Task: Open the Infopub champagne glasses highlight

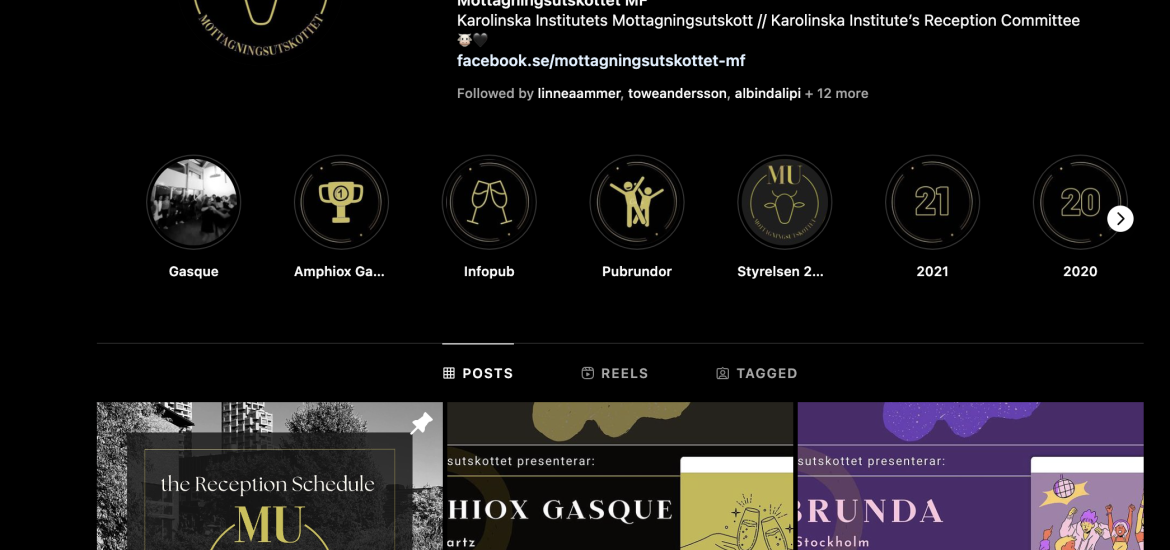Action: 489,202
